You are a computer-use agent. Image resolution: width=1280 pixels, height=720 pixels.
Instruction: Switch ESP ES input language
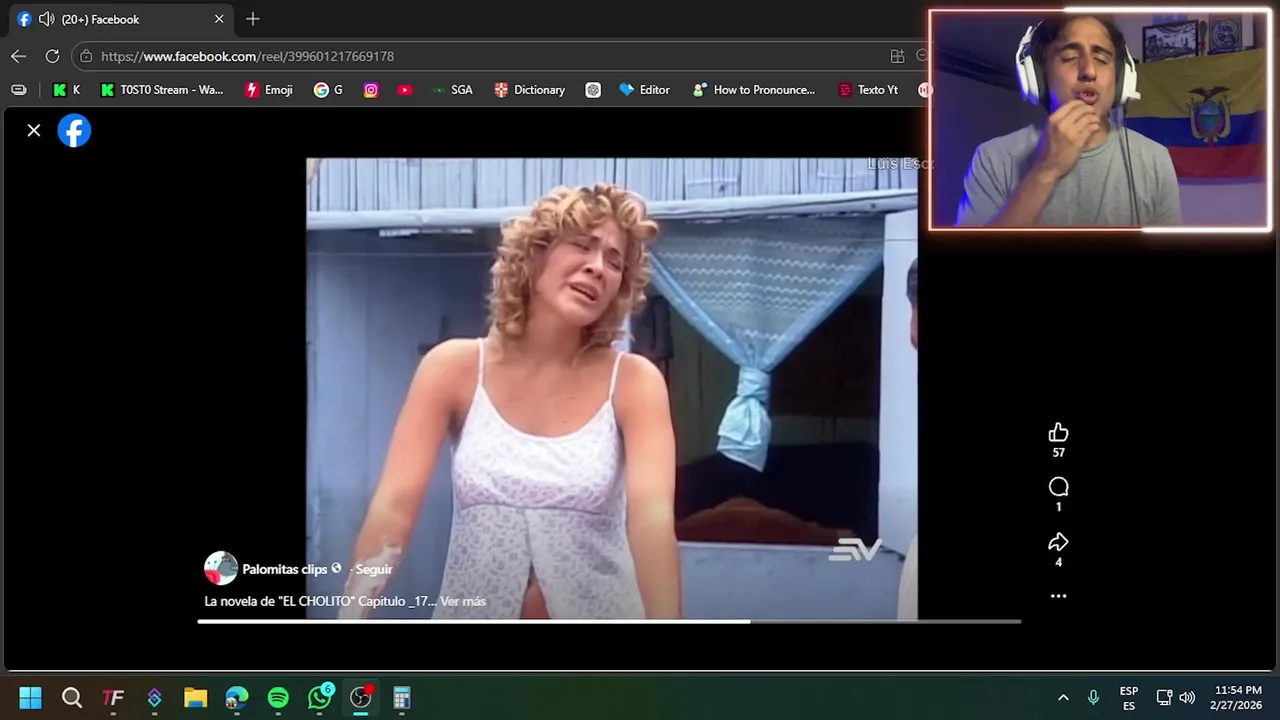point(1129,698)
